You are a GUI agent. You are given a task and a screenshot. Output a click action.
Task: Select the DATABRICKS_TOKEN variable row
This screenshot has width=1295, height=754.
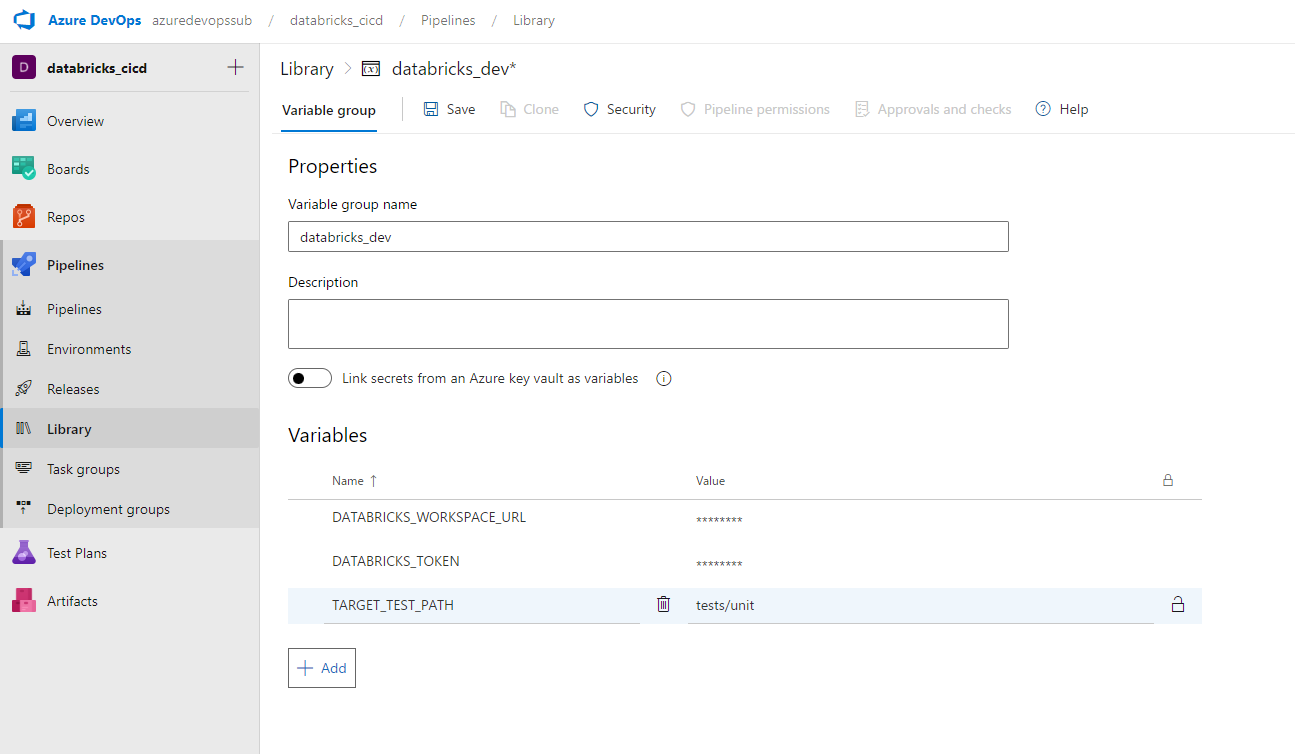[745, 563]
